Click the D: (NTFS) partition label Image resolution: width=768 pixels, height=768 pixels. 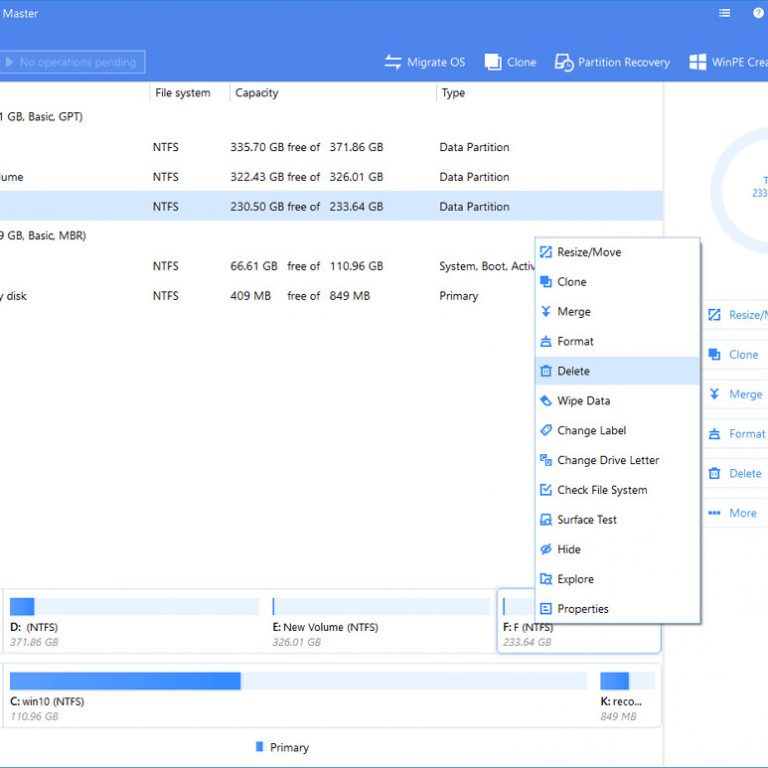(34, 627)
